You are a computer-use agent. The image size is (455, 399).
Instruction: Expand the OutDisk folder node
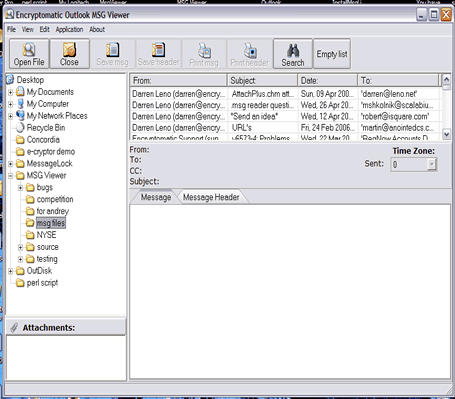click(10, 271)
